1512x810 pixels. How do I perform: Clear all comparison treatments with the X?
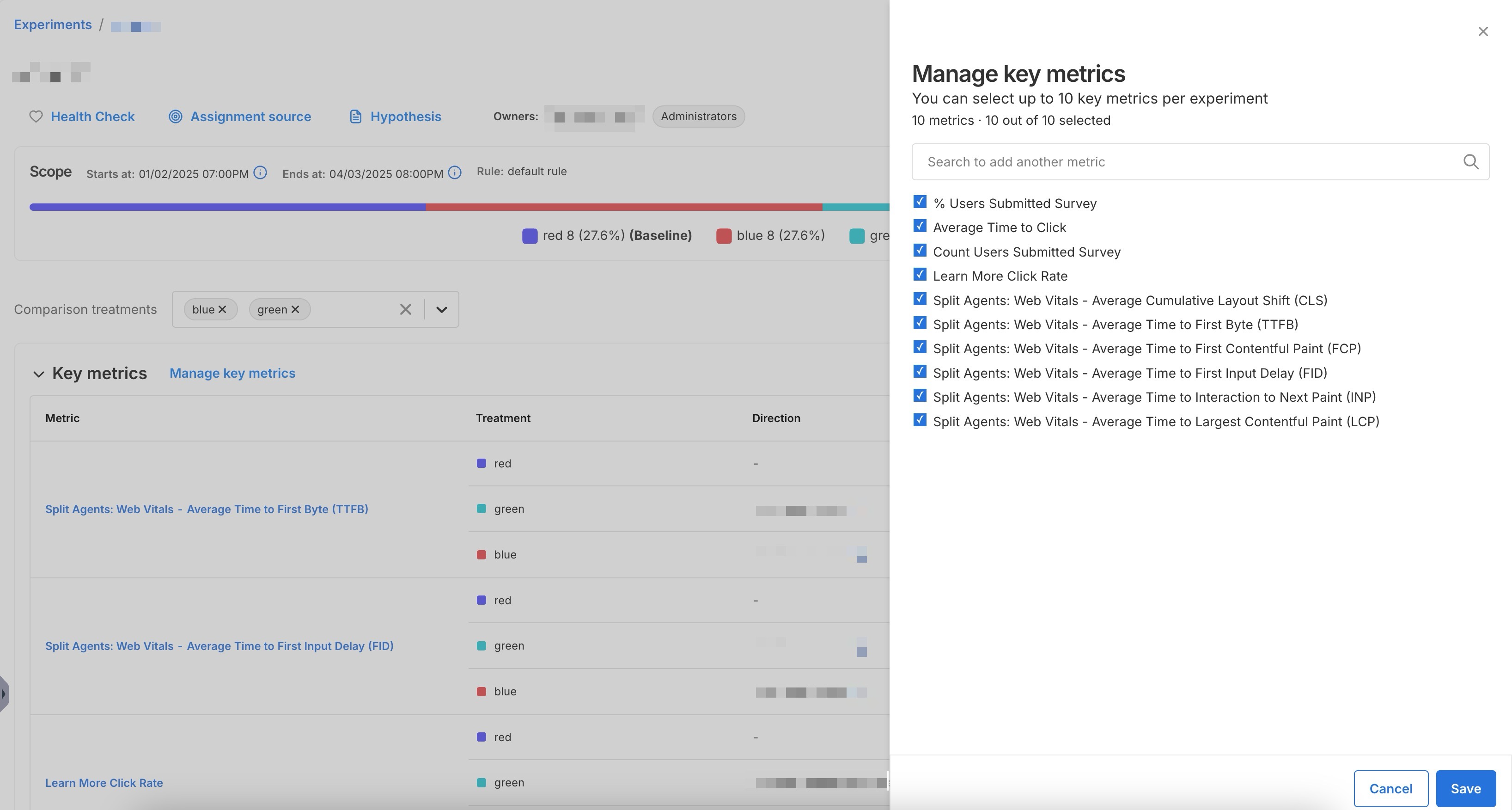[405, 309]
